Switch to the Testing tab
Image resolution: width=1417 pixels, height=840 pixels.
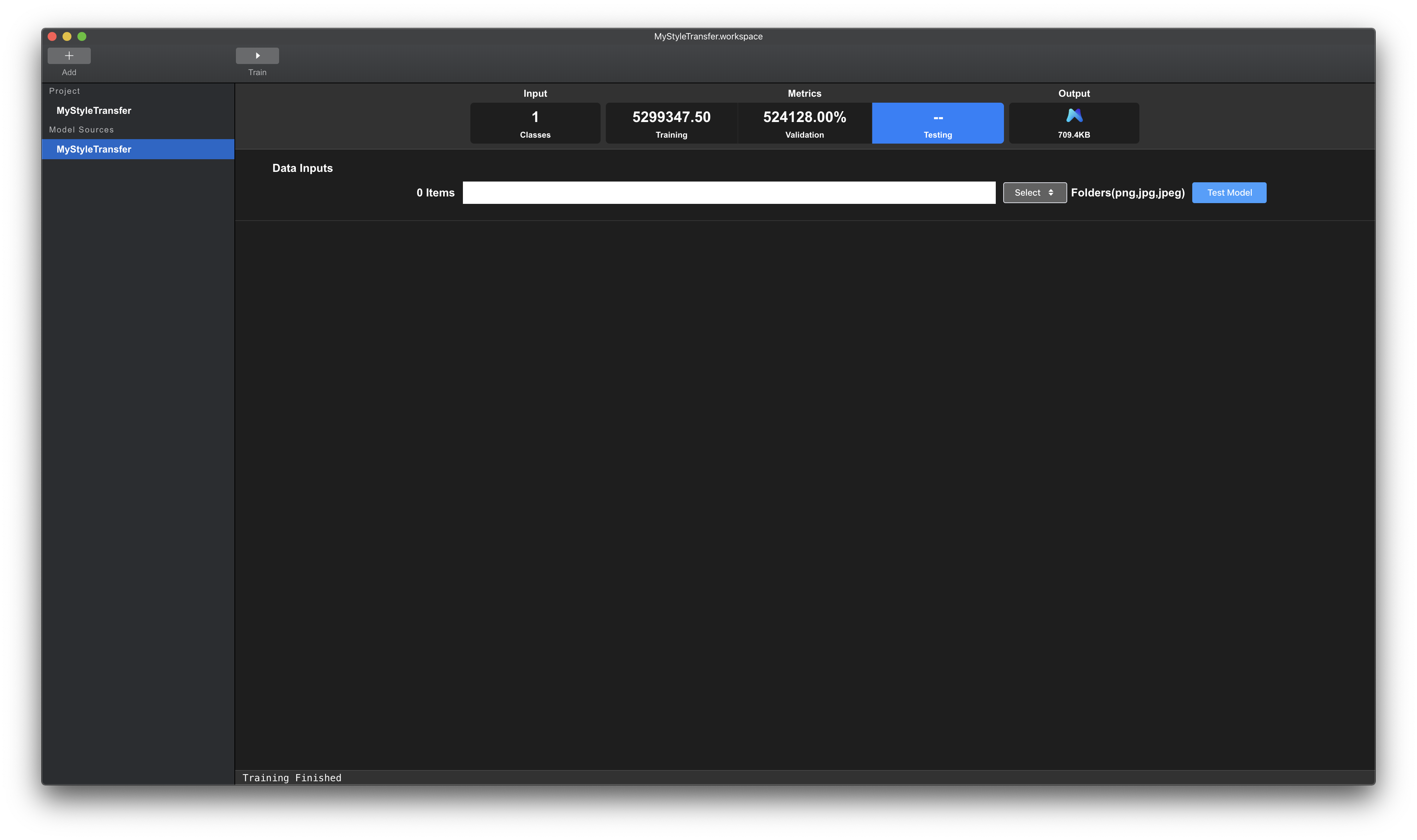point(937,123)
